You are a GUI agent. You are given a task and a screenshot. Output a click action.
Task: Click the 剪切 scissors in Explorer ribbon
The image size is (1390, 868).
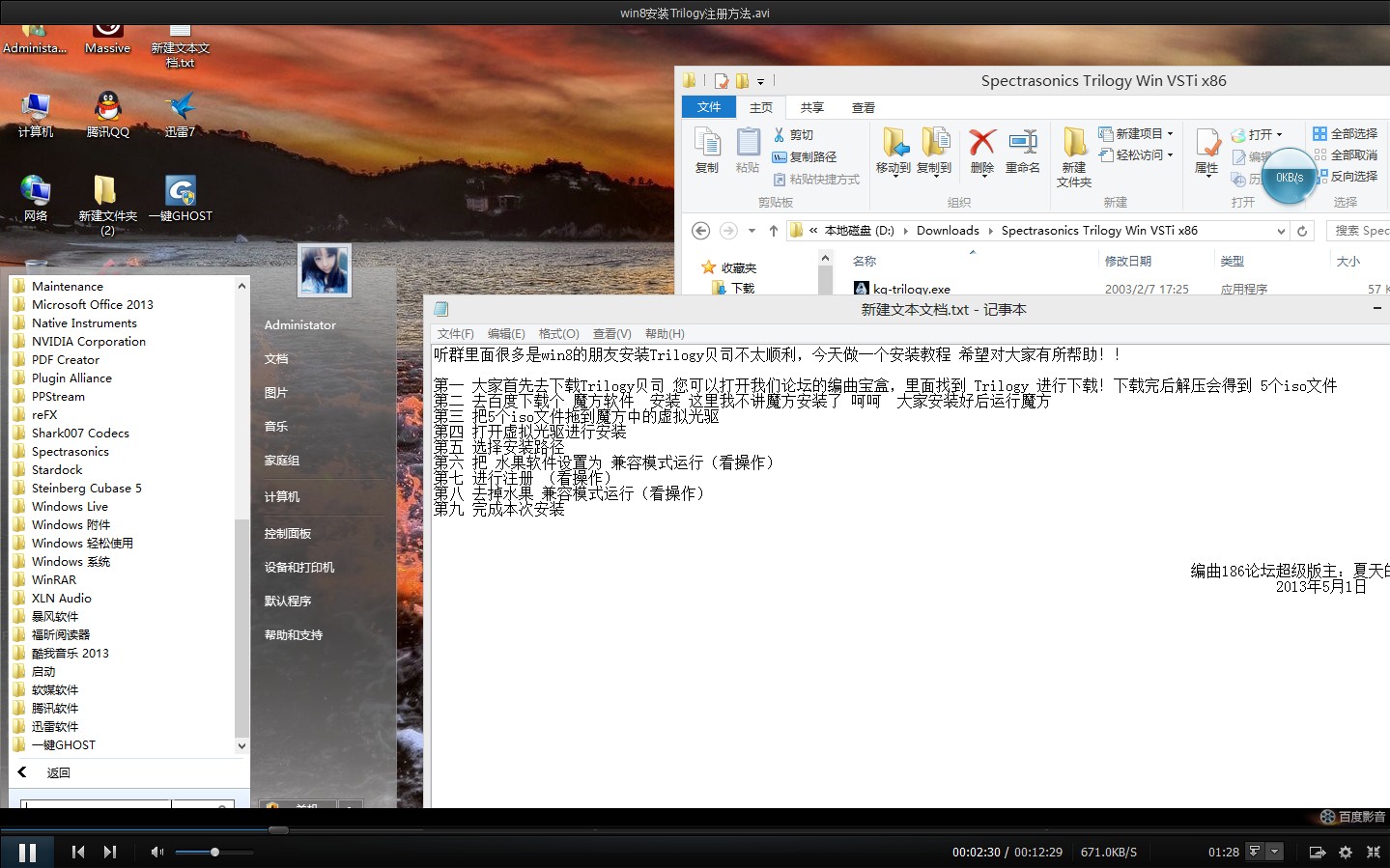(x=793, y=135)
